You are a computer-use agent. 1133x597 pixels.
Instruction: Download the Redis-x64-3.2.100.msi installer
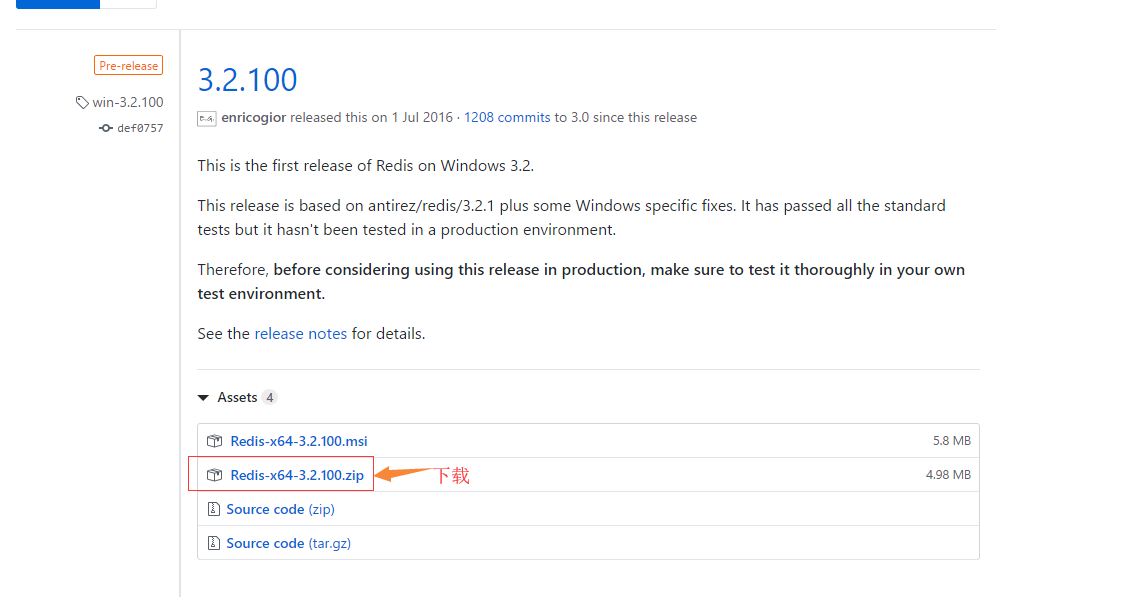coord(299,441)
